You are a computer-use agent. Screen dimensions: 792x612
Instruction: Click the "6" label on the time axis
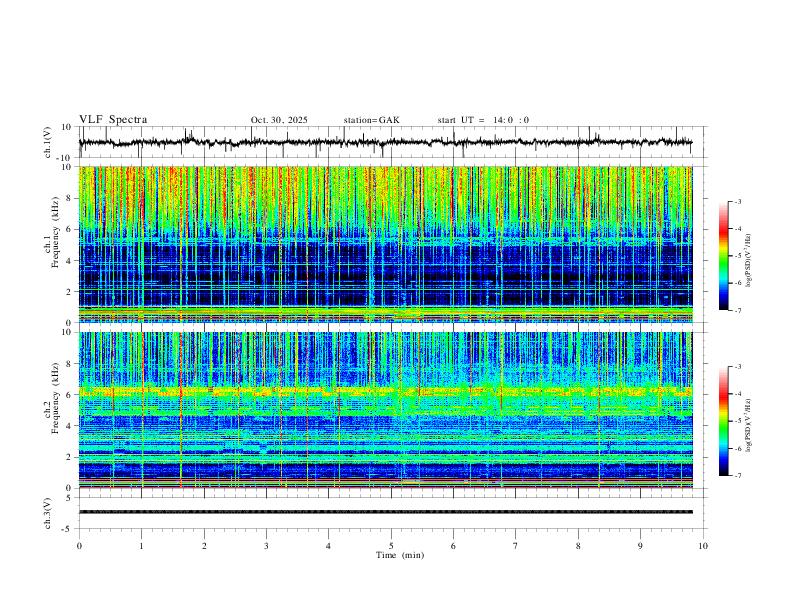pos(454,546)
